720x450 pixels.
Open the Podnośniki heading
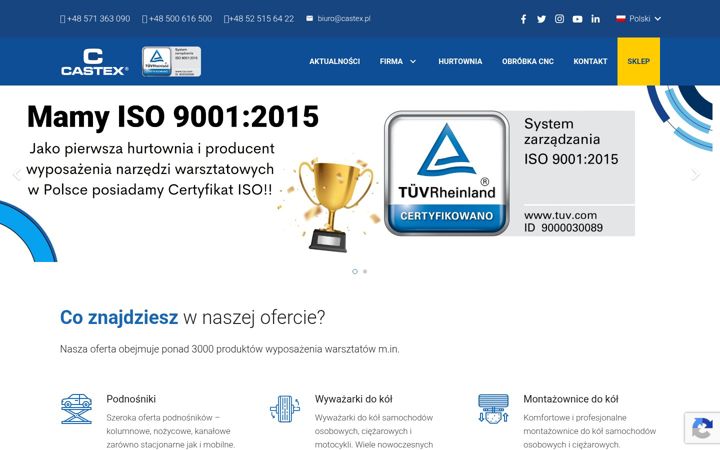(131, 399)
